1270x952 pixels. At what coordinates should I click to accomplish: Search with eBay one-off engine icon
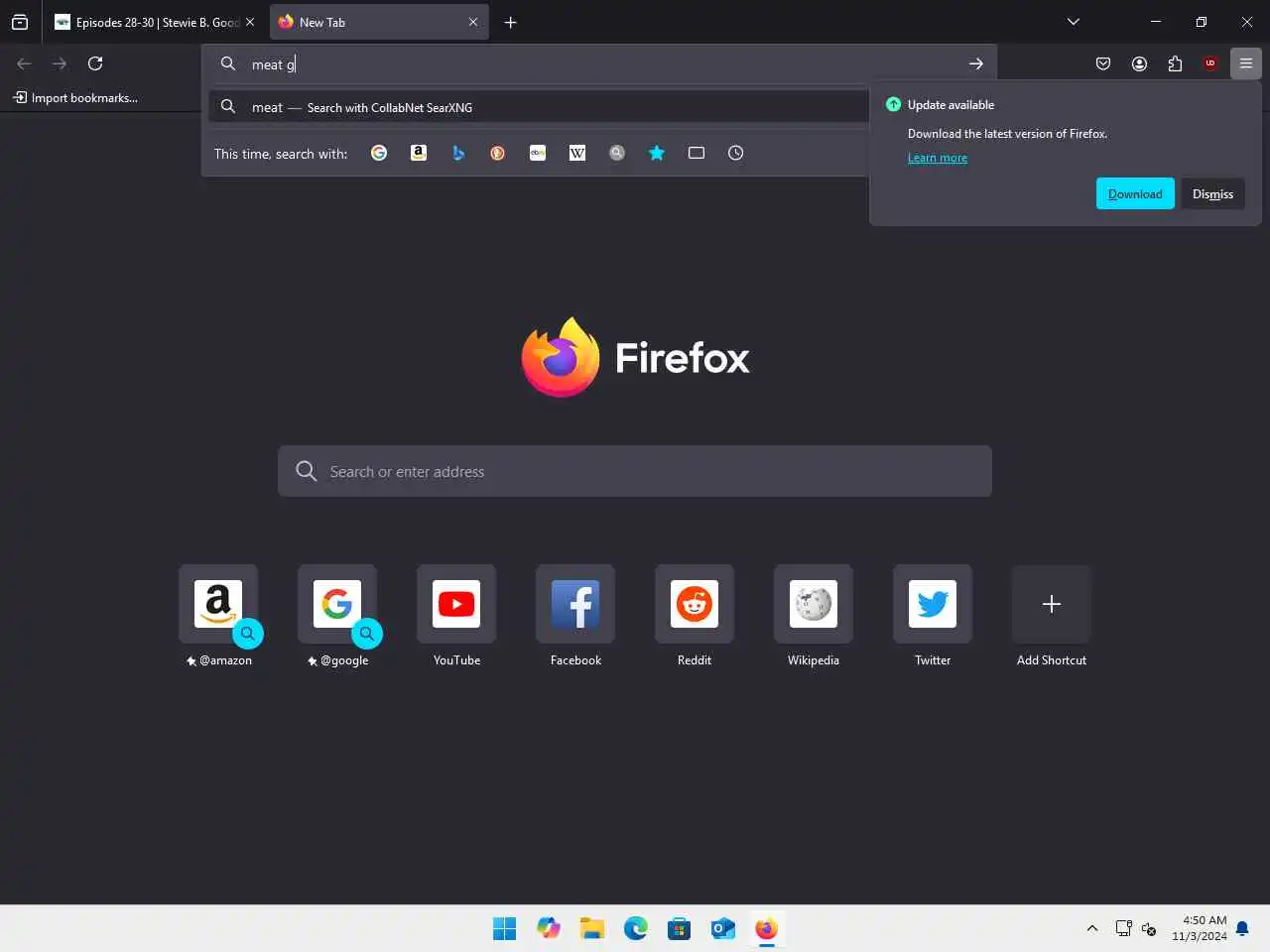[x=538, y=153]
